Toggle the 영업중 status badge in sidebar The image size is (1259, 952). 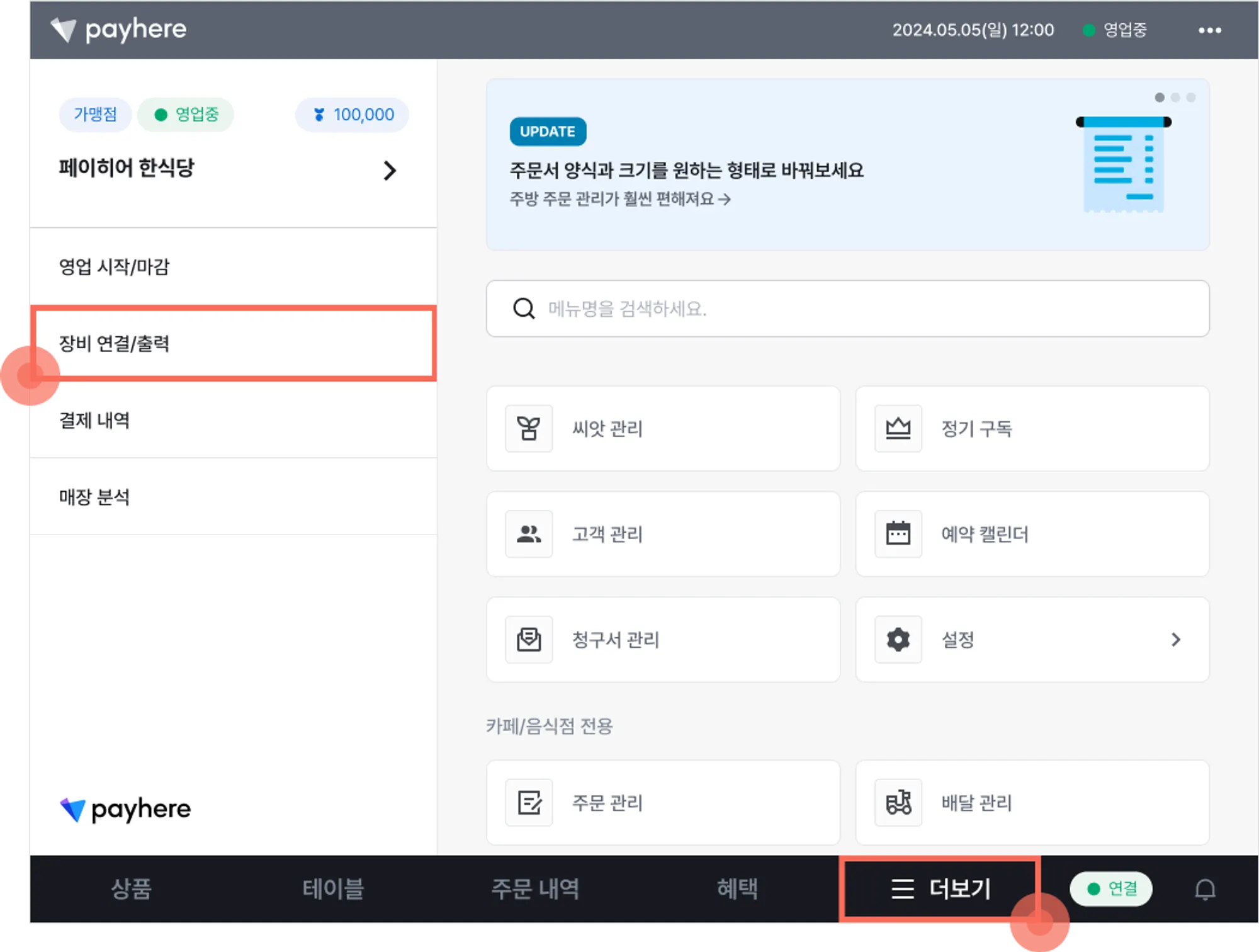pos(186,115)
